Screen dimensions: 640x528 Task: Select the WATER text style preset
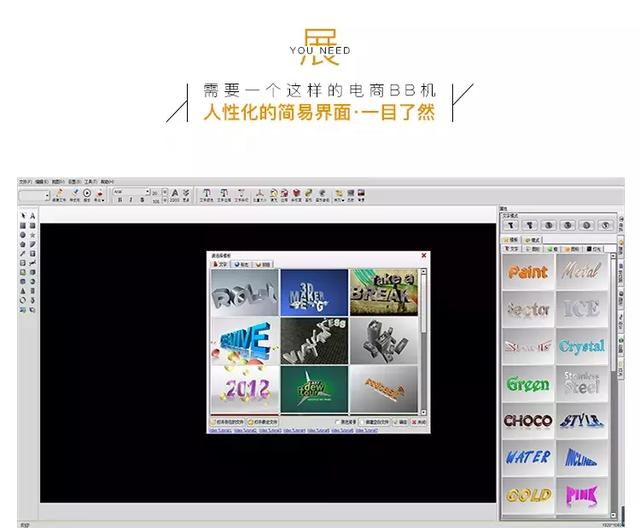(528, 457)
